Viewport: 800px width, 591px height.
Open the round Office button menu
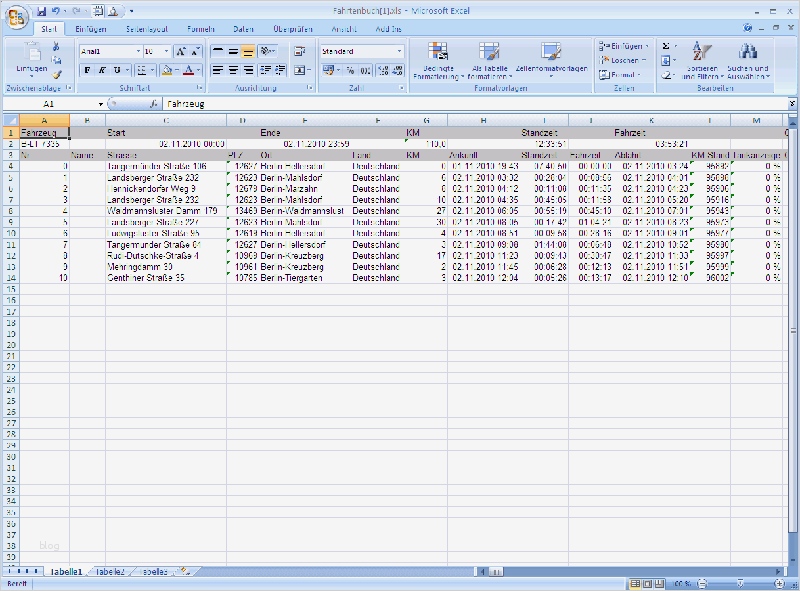pos(16,18)
